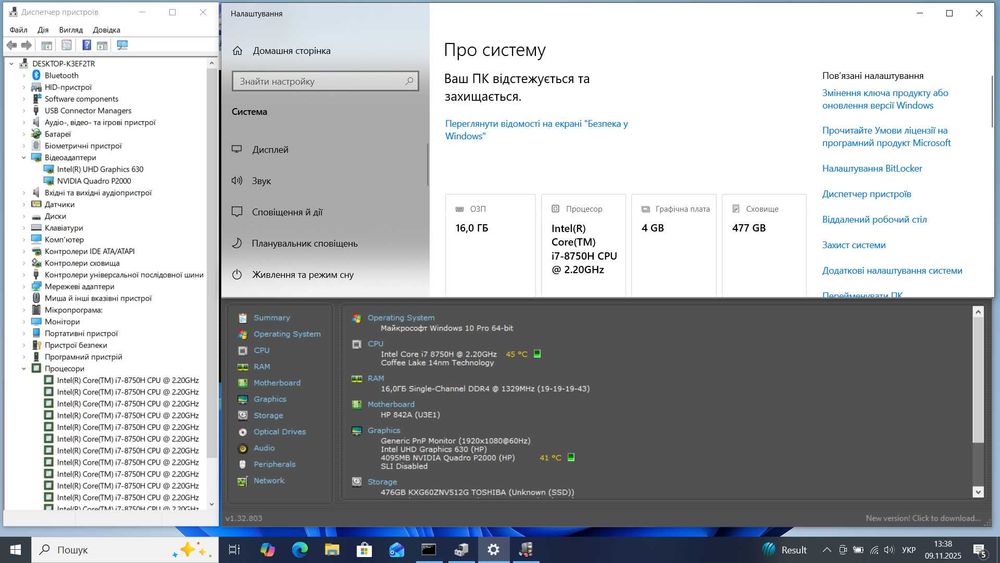This screenshot has height=563, width=1000.
Task: Collapse the Відеоадаптери tree node
Action: click(24, 157)
